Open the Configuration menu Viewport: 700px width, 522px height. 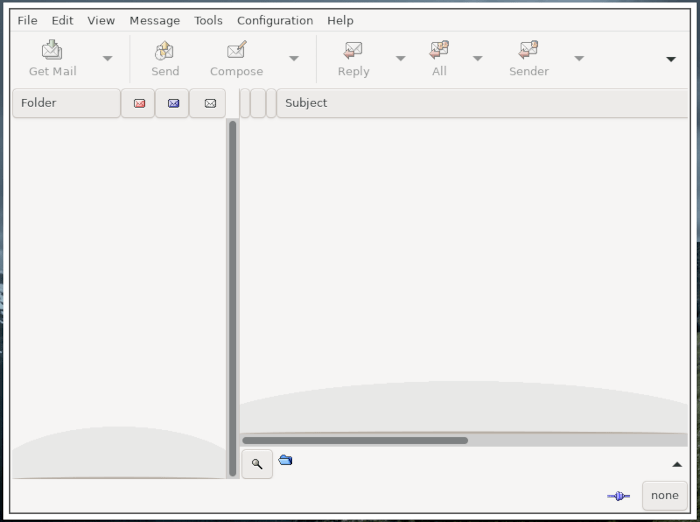tap(275, 21)
